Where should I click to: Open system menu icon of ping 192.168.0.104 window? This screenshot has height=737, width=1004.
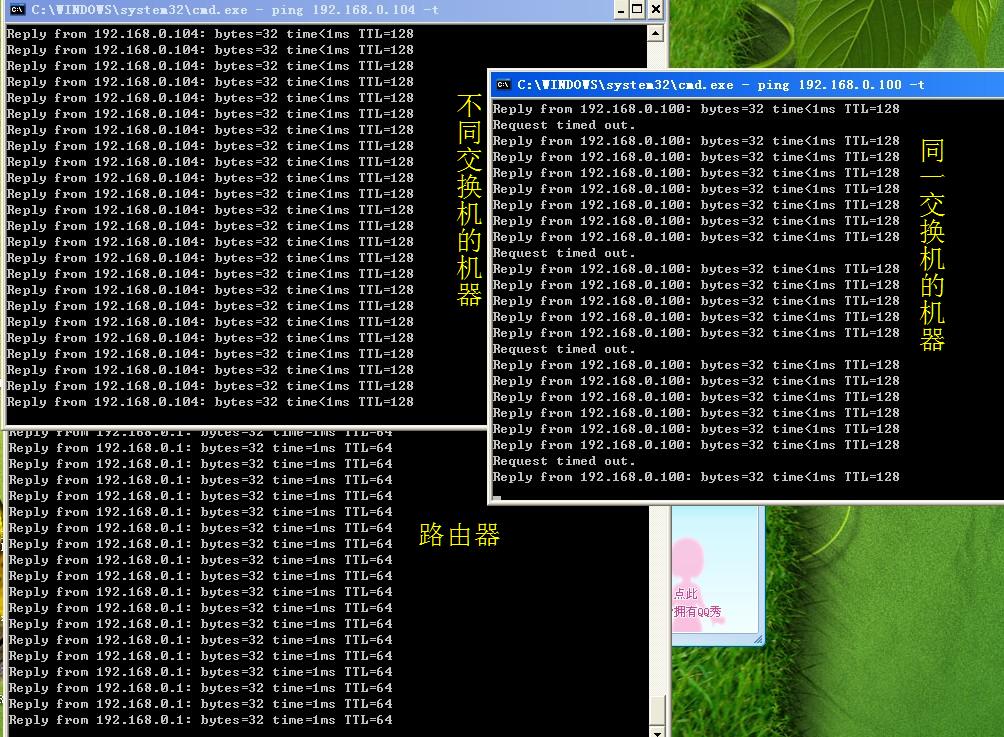pos(17,10)
